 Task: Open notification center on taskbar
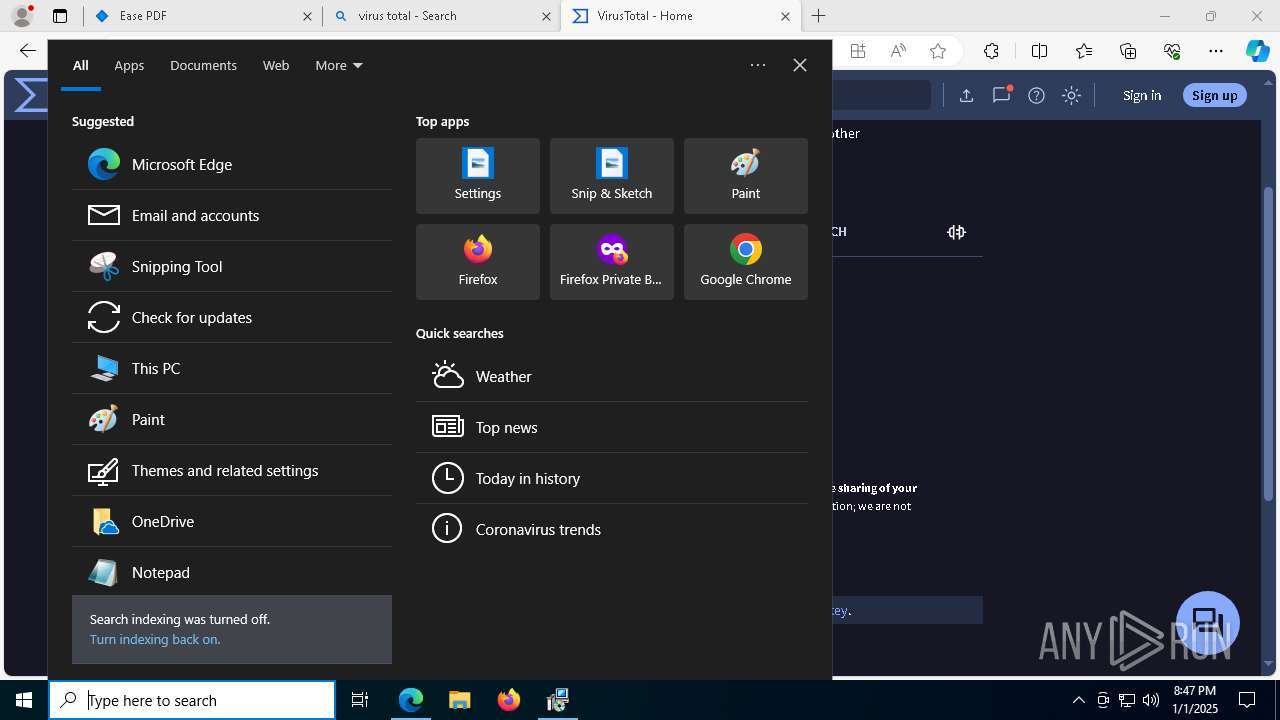click(1247, 700)
